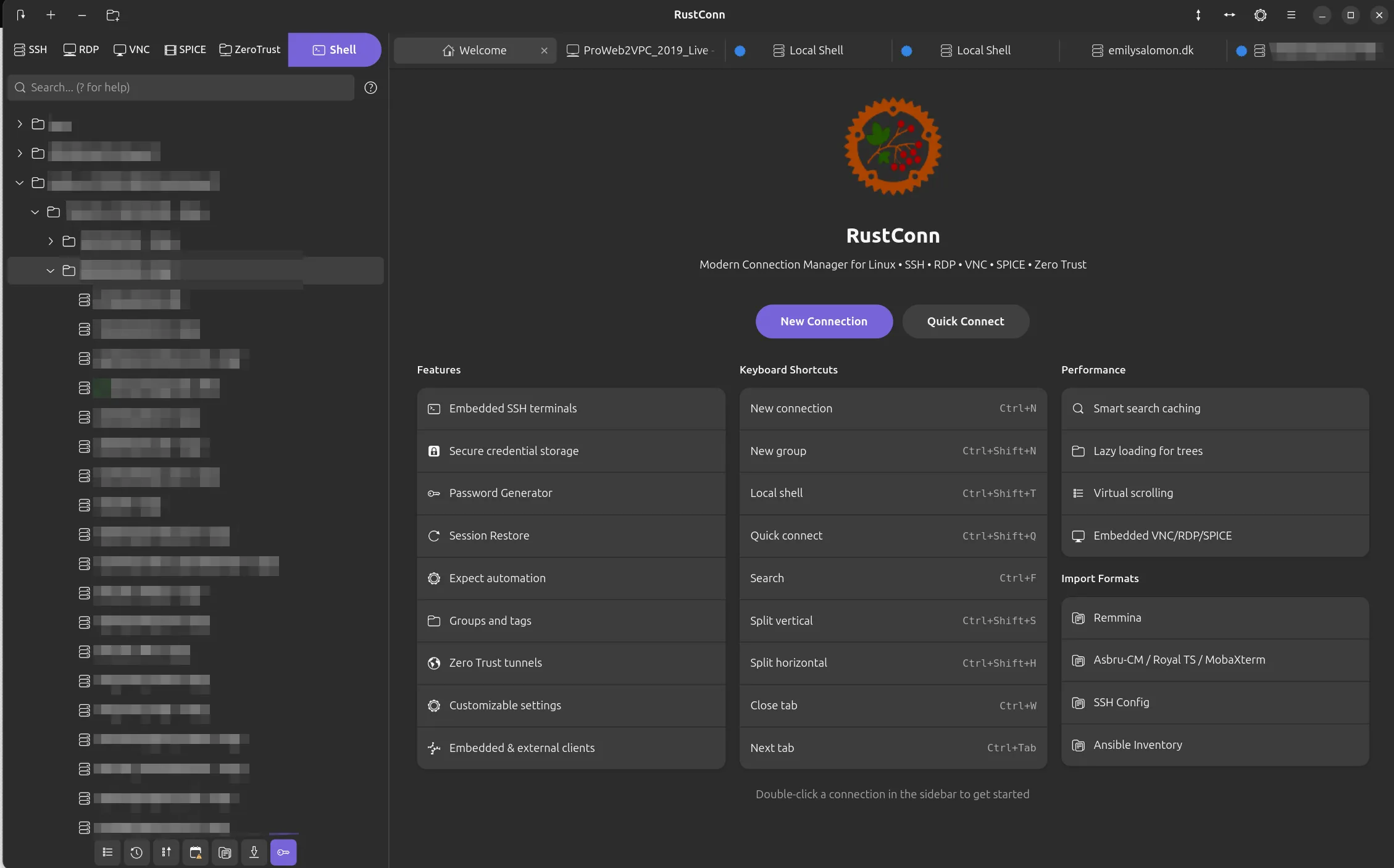This screenshot has width=1394, height=868.
Task: Click the New Connection button
Action: tap(824, 321)
